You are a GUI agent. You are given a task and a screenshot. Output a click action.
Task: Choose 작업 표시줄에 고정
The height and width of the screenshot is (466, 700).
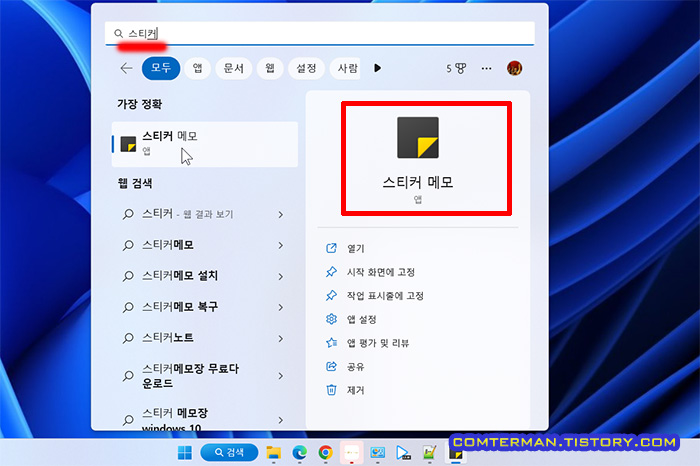tap(385, 295)
